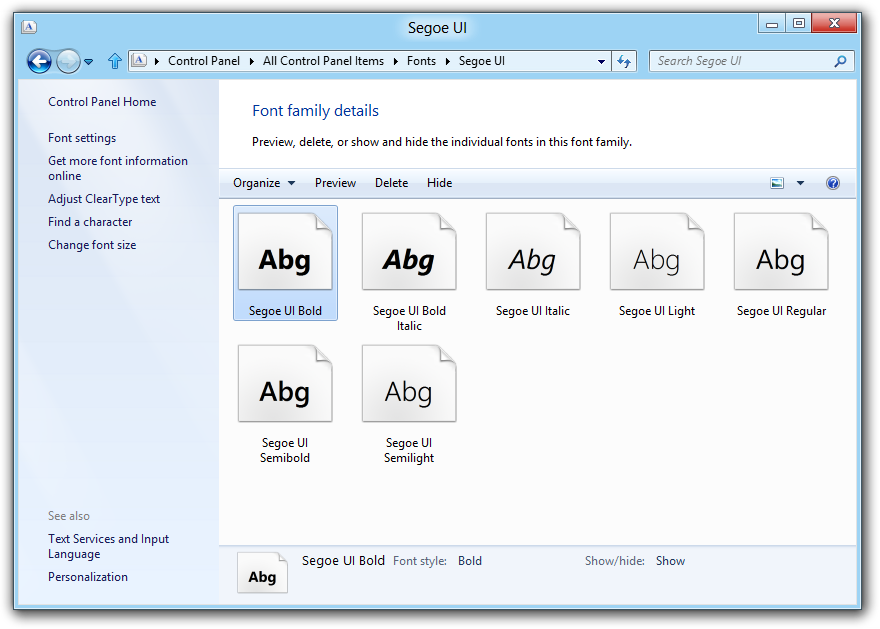This screenshot has height=629, width=880.
Task: Click the Show/hide value Show
Action: click(x=670, y=561)
